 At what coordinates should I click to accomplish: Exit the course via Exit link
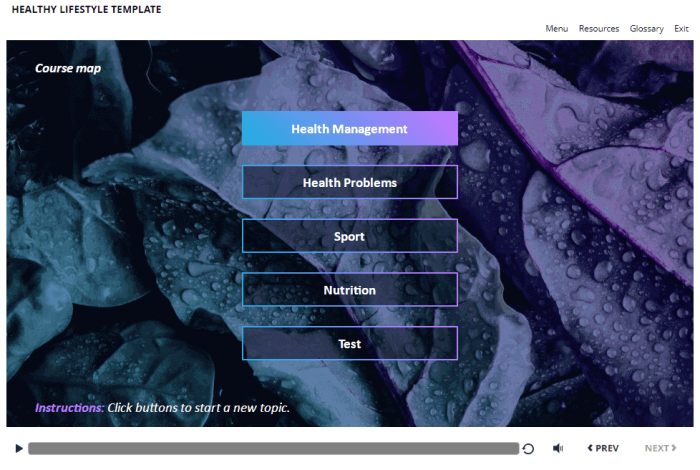681,29
